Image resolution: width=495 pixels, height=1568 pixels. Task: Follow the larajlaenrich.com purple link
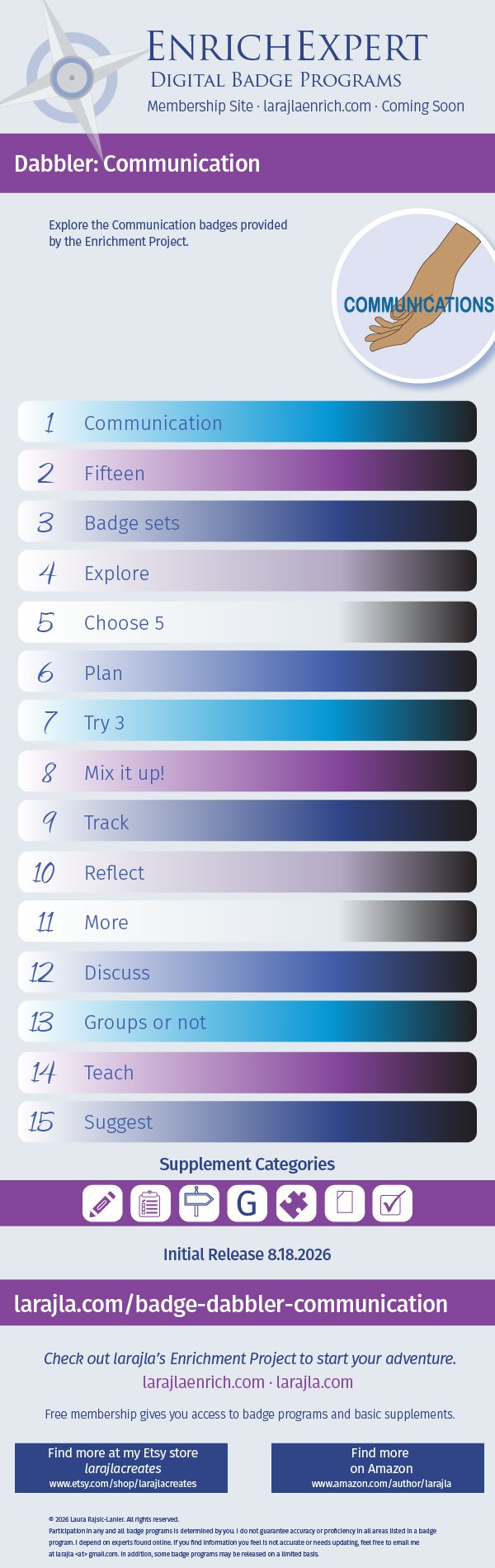point(203,1381)
